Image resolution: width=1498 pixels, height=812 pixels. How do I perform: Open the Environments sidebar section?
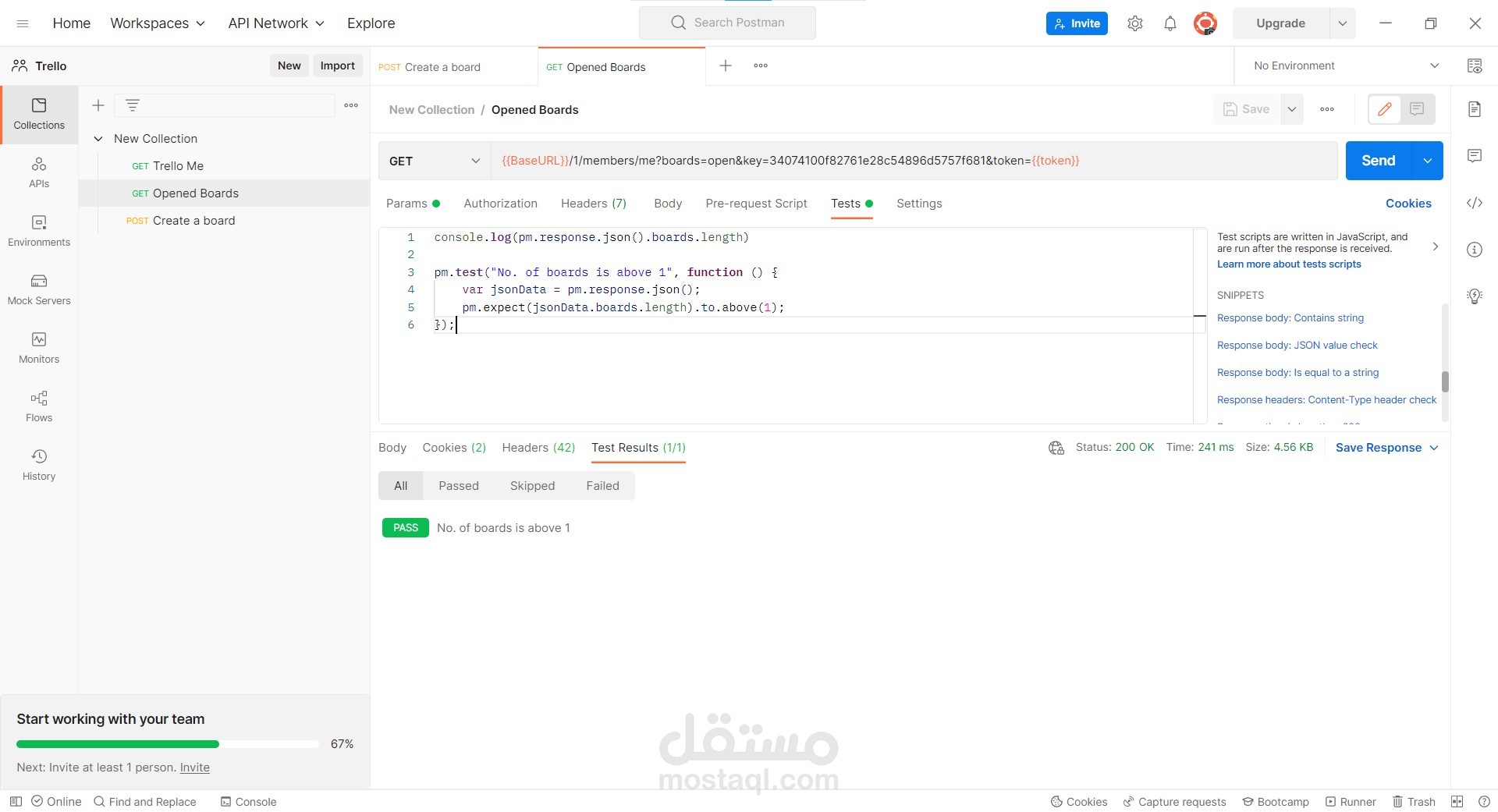pos(39,231)
